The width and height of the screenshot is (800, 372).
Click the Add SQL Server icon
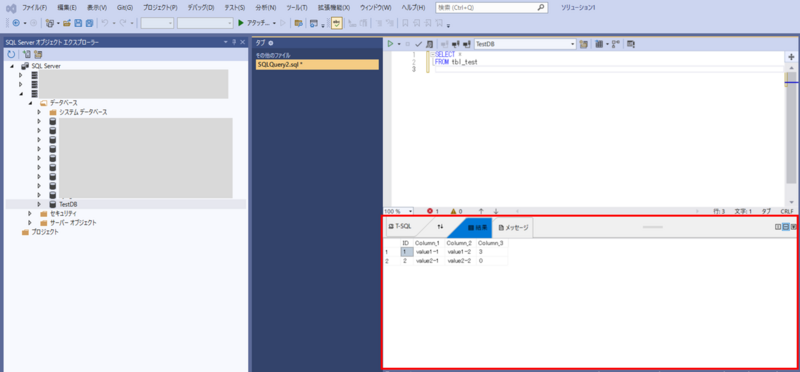[27, 54]
